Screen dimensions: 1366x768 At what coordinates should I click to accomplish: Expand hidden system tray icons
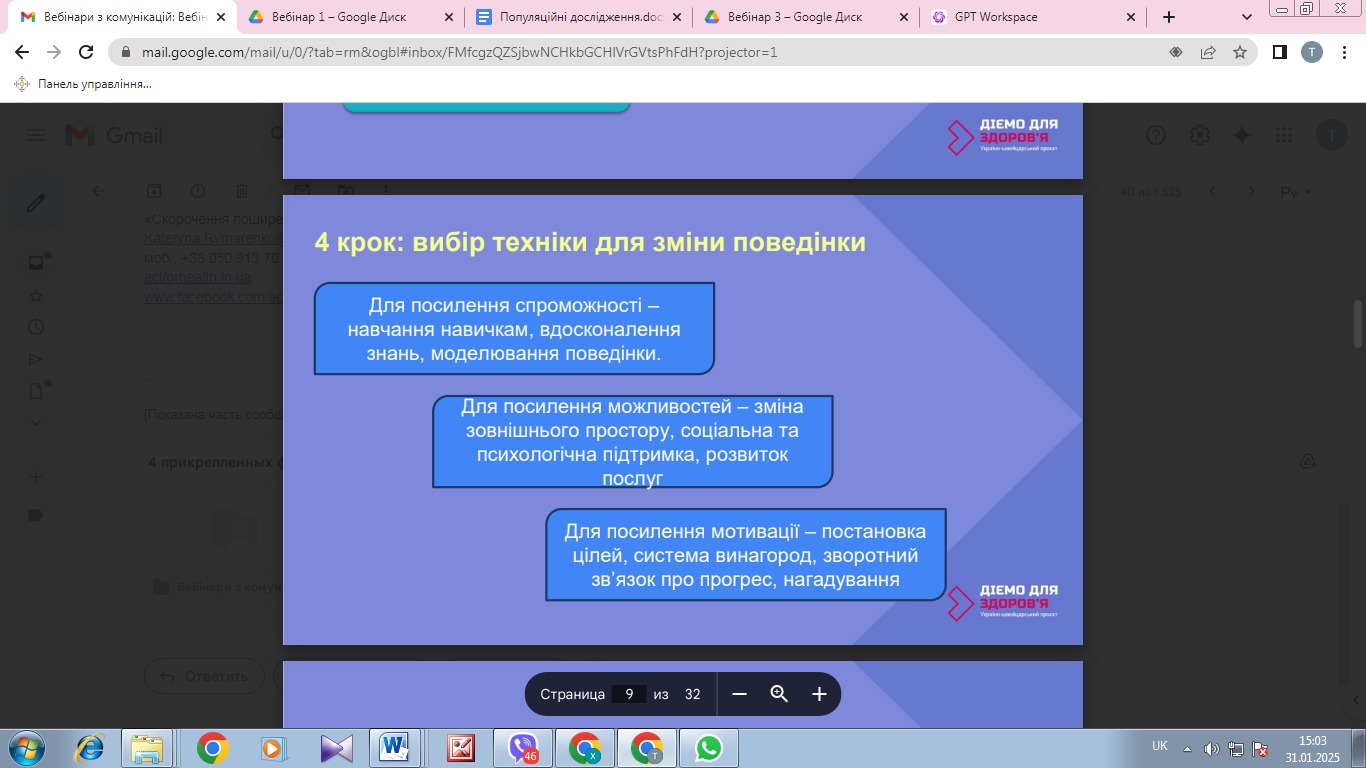click(x=1188, y=748)
